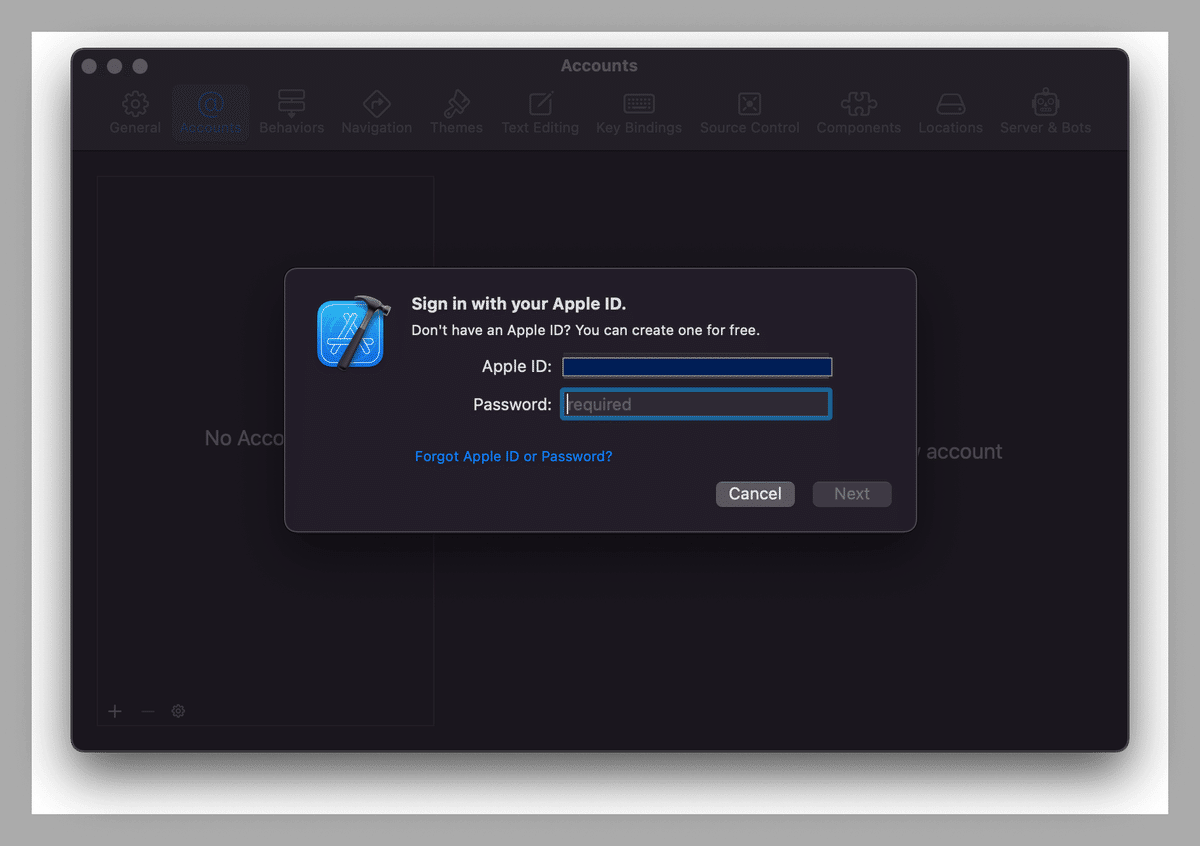
Task: Open the account list gear menu
Action: [178, 711]
